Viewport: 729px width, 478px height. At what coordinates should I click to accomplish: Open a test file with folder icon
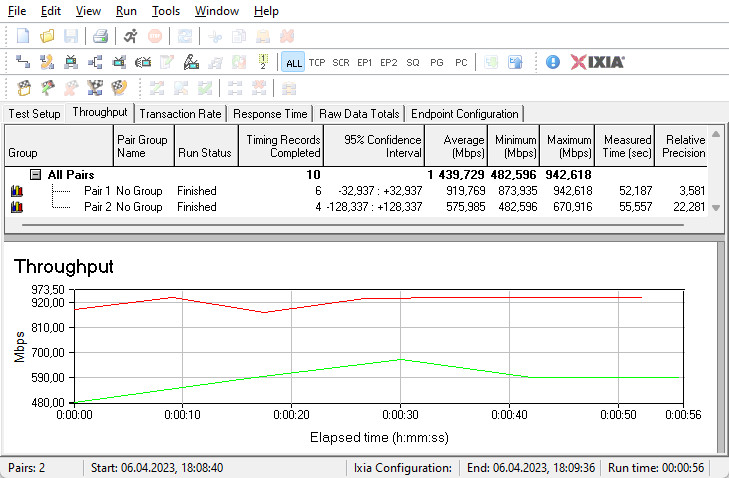tap(47, 36)
